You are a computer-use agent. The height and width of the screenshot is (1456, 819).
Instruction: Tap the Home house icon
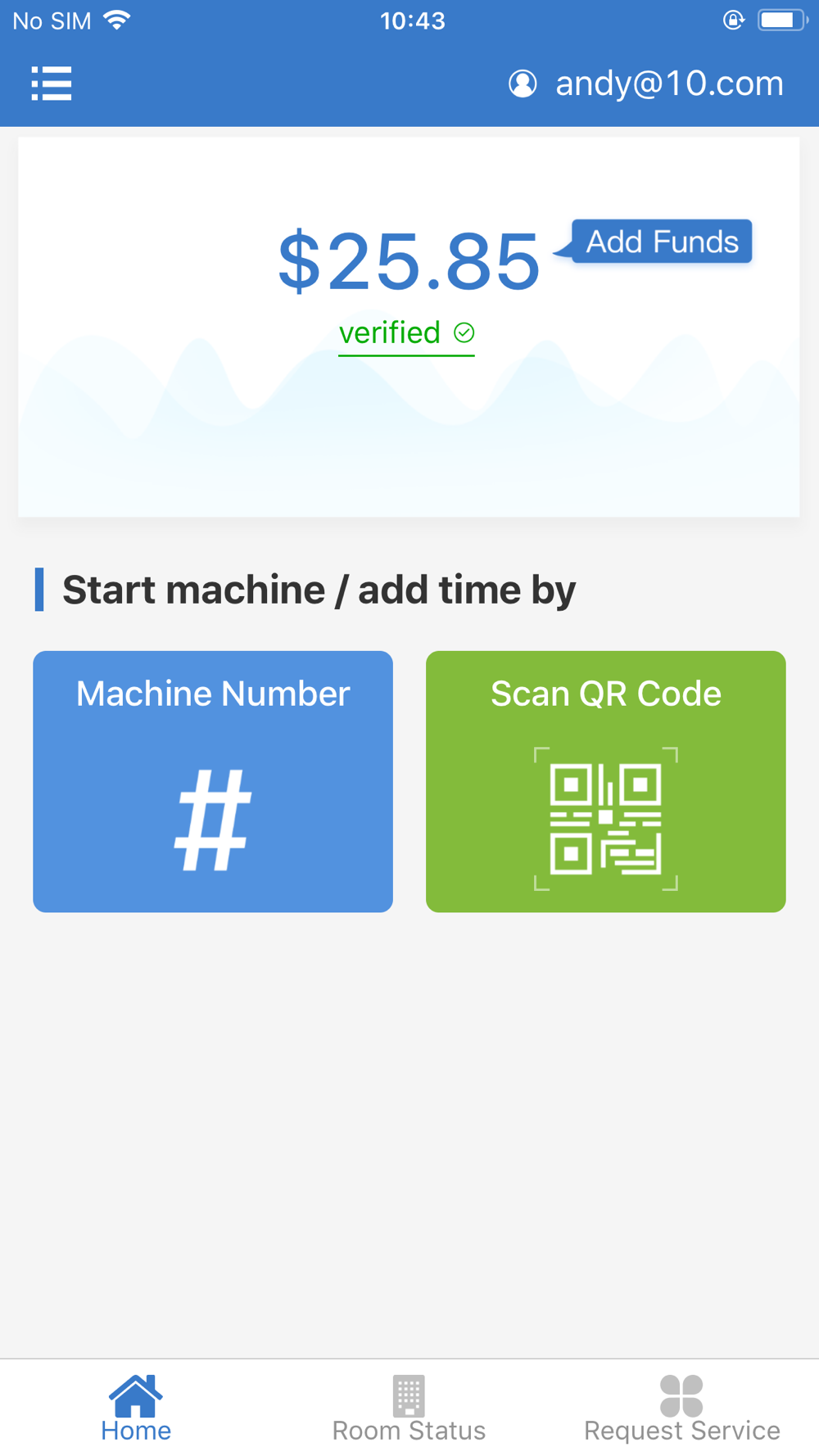(x=136, y=1395)
